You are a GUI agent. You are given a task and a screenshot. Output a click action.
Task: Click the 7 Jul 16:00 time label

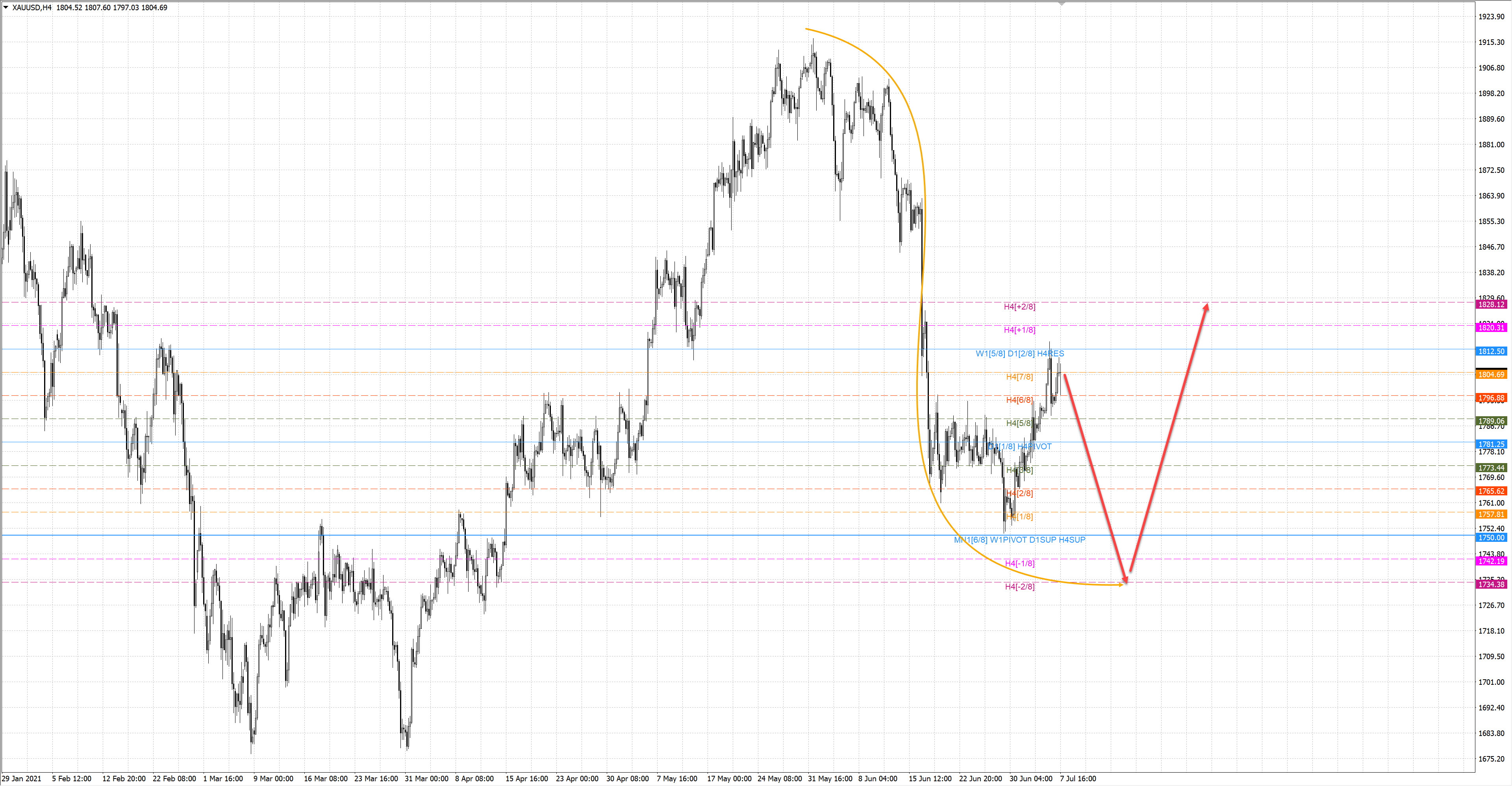(1078, 779)
